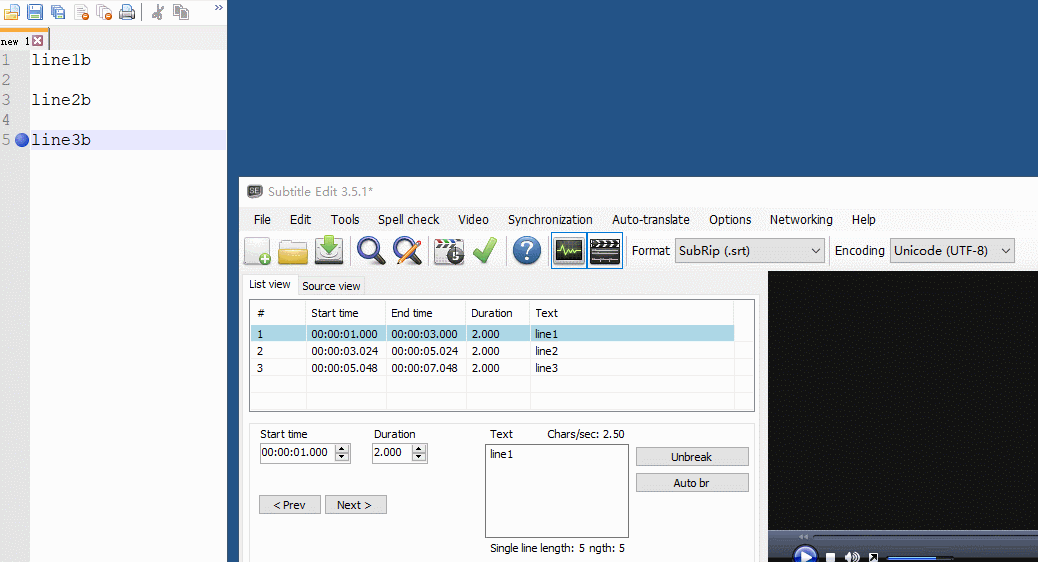Go to previous subtitle with Prev button
Viewport: 1038px width, 562px height.
pos(290,504)
